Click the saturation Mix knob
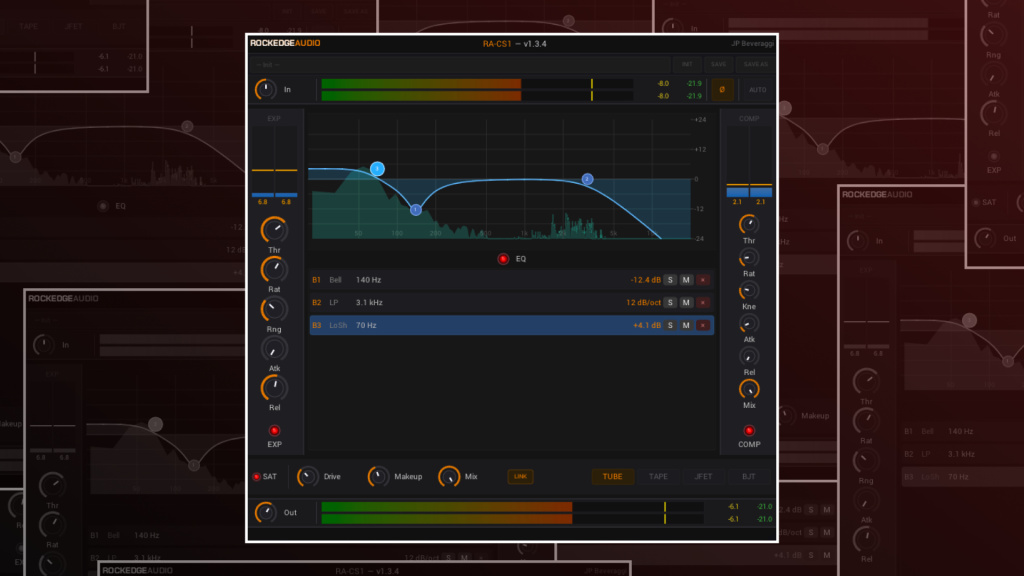The height and width of the screenshot is (576, 1024). 449,477
